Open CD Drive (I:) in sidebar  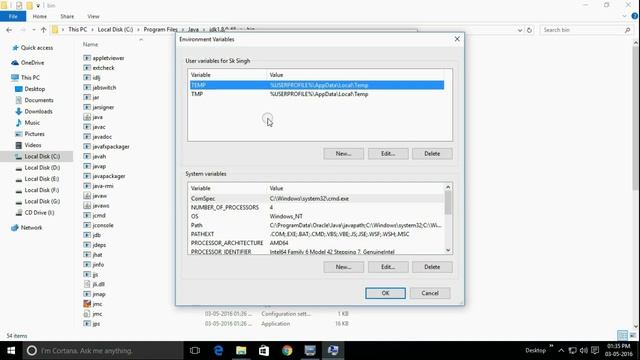[39, 213]
